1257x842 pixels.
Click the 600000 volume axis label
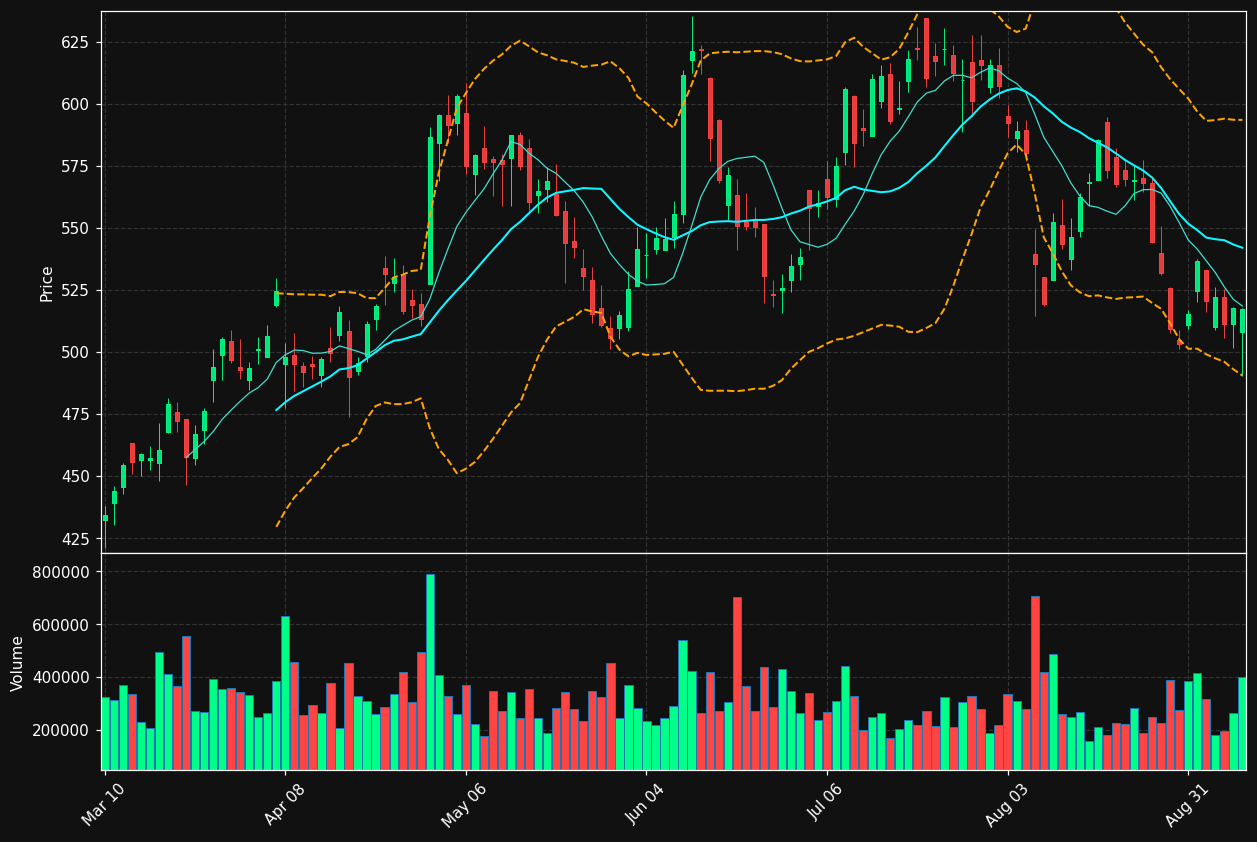pyautogui.click(x=62, y=626)
